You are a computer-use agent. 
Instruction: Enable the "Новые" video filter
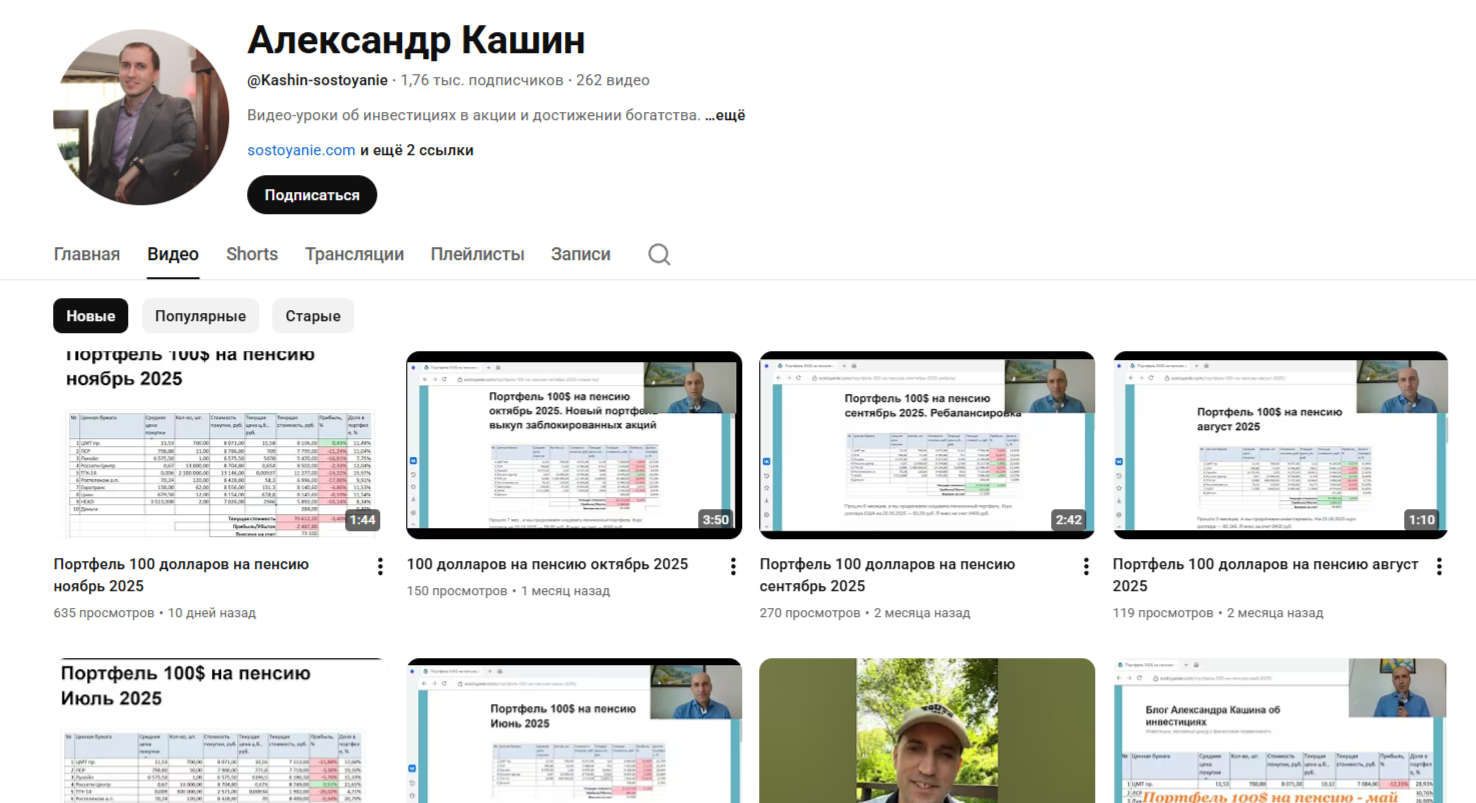coord(90,315)
